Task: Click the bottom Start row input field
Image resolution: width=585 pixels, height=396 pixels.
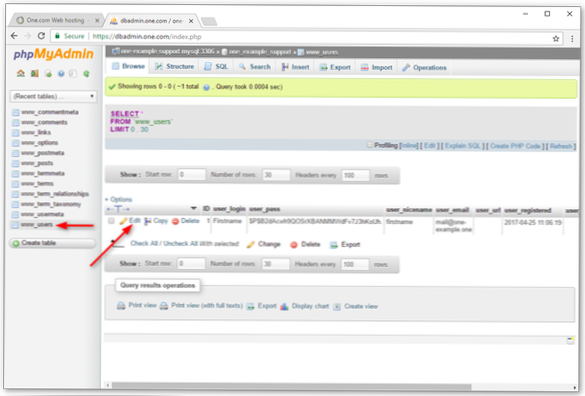Action: 191,264
